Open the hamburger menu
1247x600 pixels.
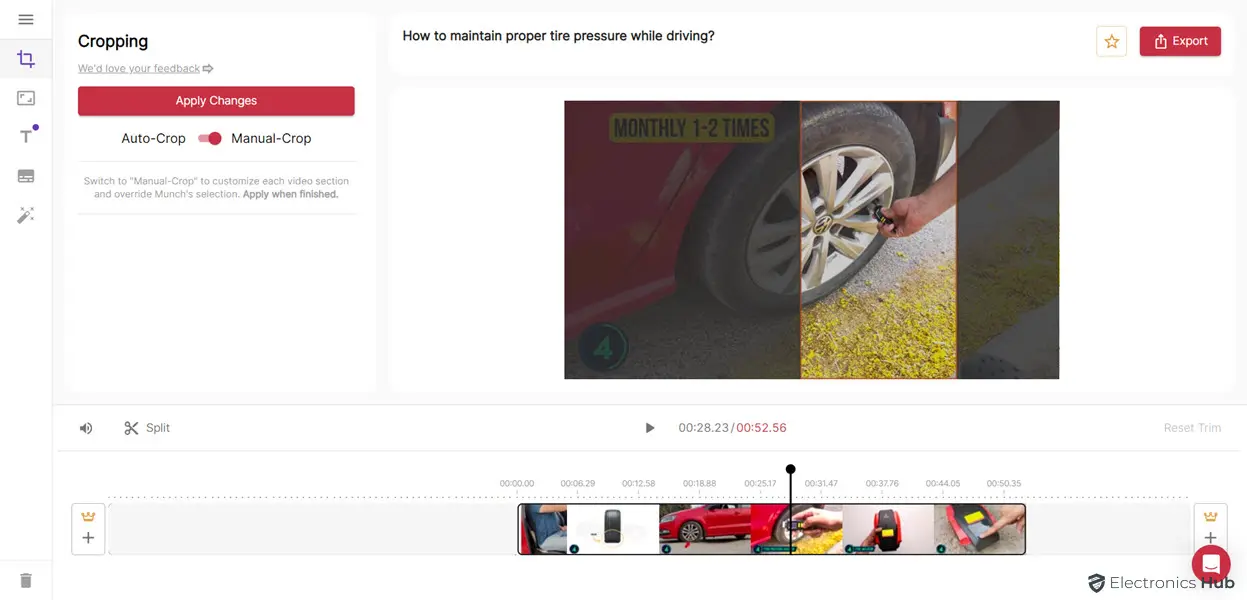[x=26, y=20]
